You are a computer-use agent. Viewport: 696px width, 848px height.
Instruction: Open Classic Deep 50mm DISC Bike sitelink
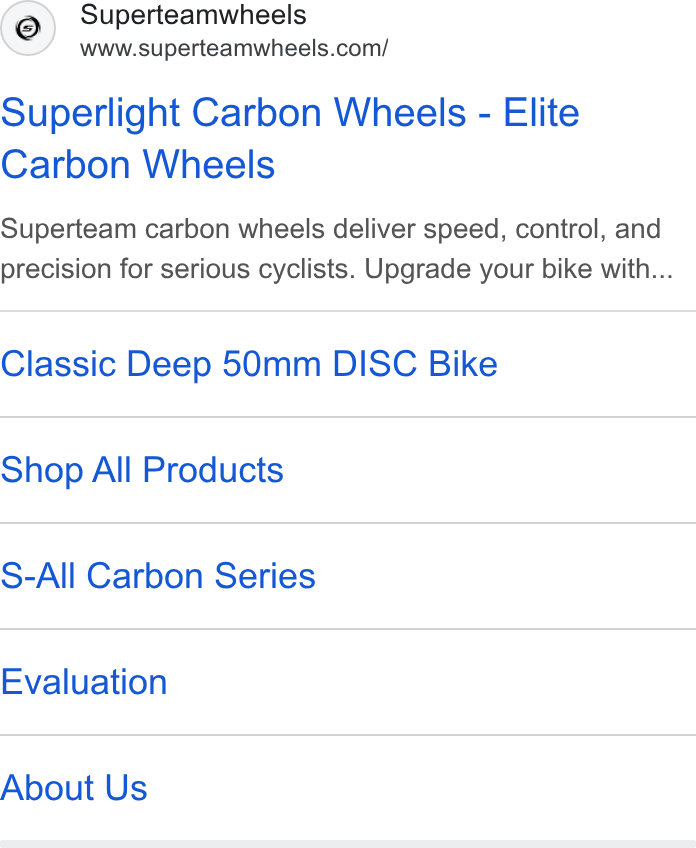(249, 364)
